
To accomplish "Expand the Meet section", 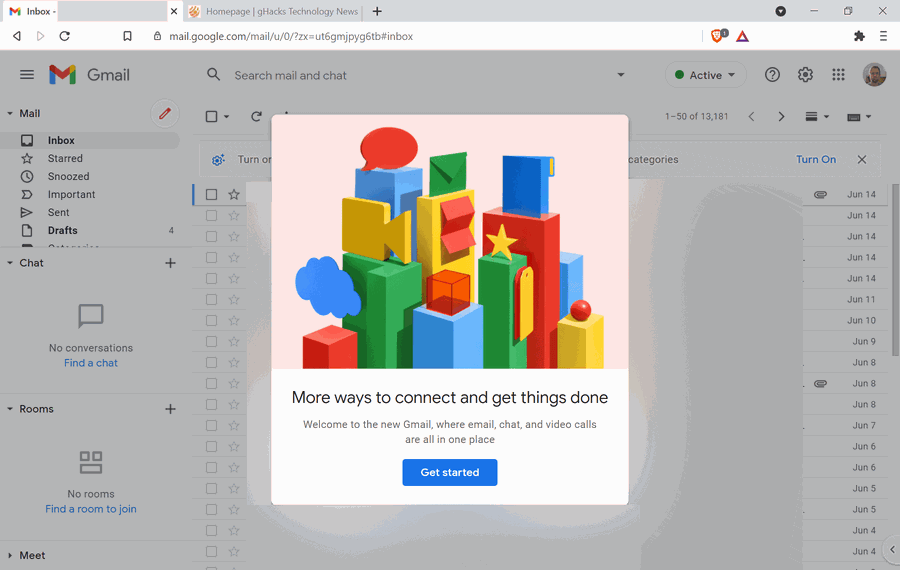I will (10, 555).
